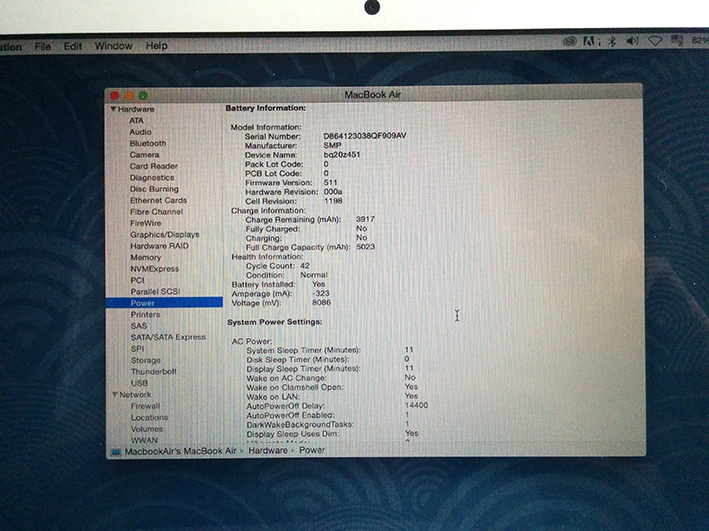The height and width of the screenshot is (531, 709).
Task: Select Graphics/Displays in the sidebar
Action: [x=165, y=235]
